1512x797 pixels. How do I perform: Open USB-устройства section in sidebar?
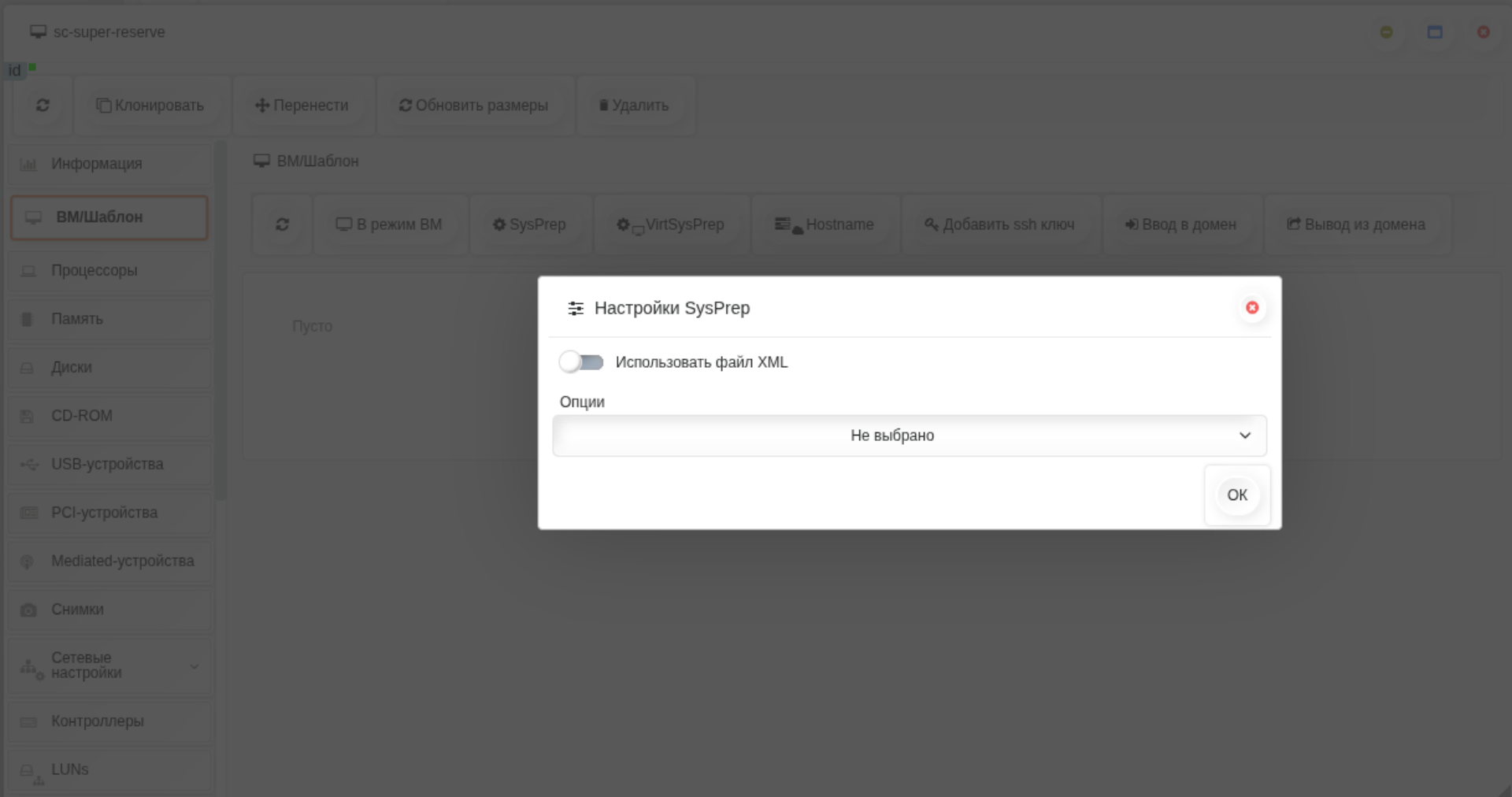[x=109, y=465]
